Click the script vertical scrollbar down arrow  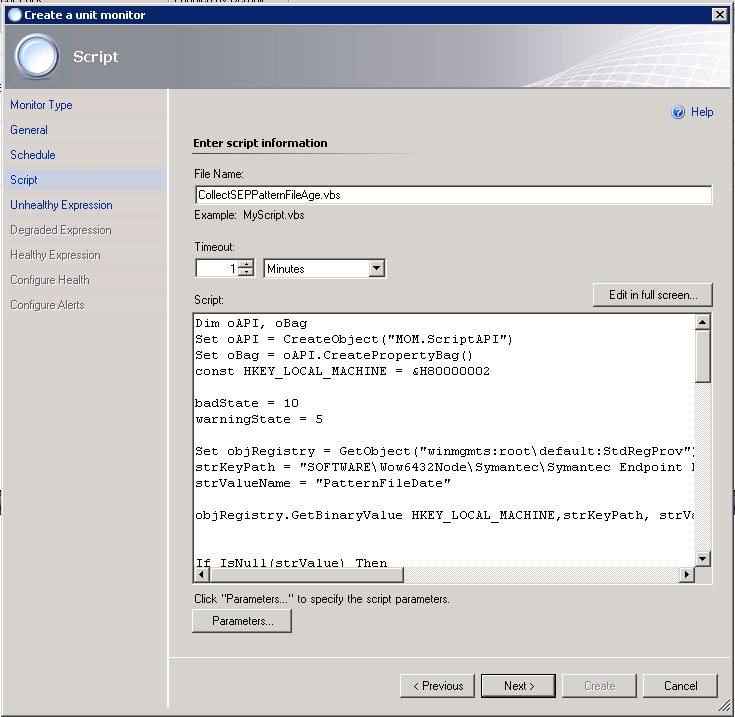coord(702,558)
